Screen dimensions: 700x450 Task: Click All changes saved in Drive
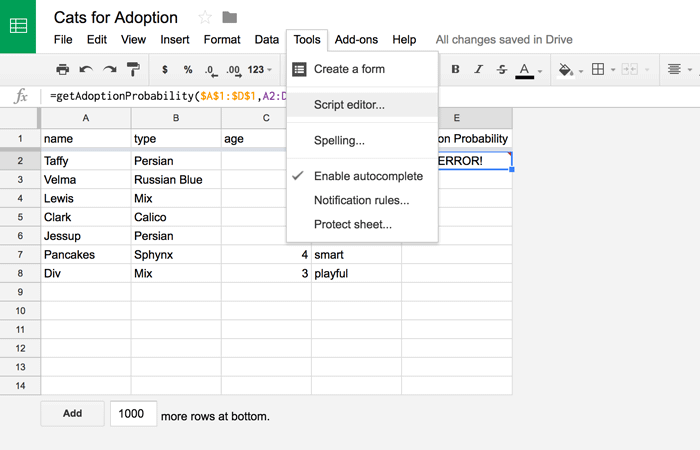(504, 40)
